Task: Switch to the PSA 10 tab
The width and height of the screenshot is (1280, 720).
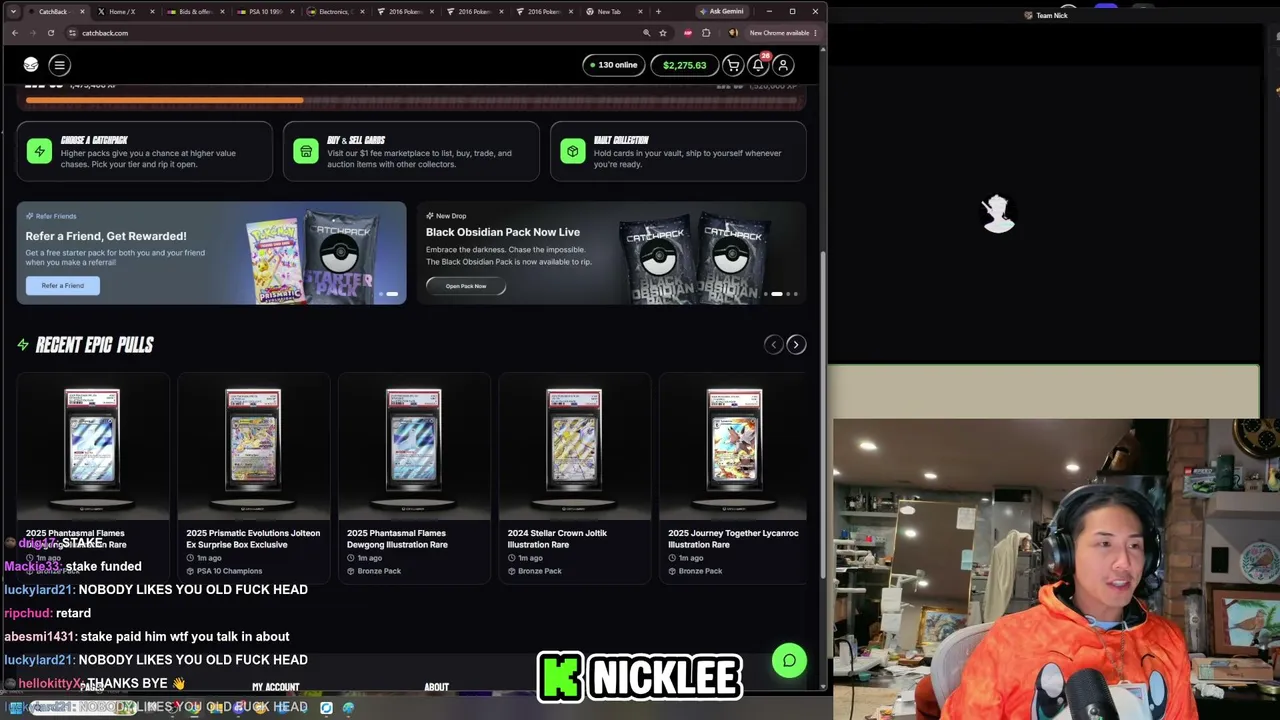Action: [265, 12]
